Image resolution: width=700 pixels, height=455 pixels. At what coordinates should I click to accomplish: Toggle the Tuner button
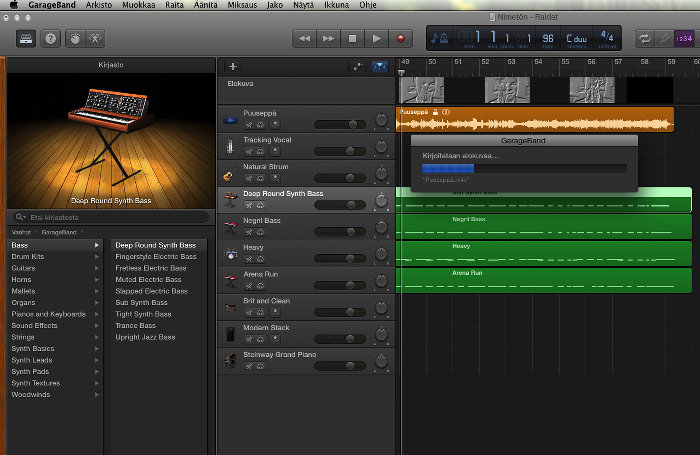click(x=664, y=39)
